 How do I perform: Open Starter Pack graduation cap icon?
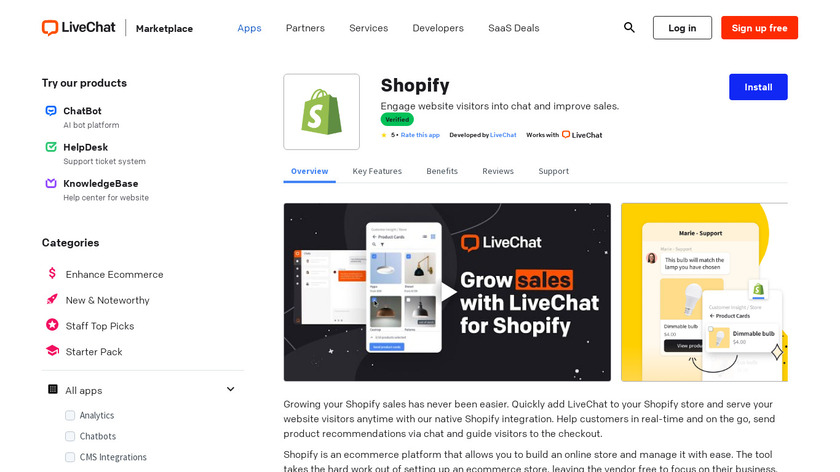click(52, 351)
